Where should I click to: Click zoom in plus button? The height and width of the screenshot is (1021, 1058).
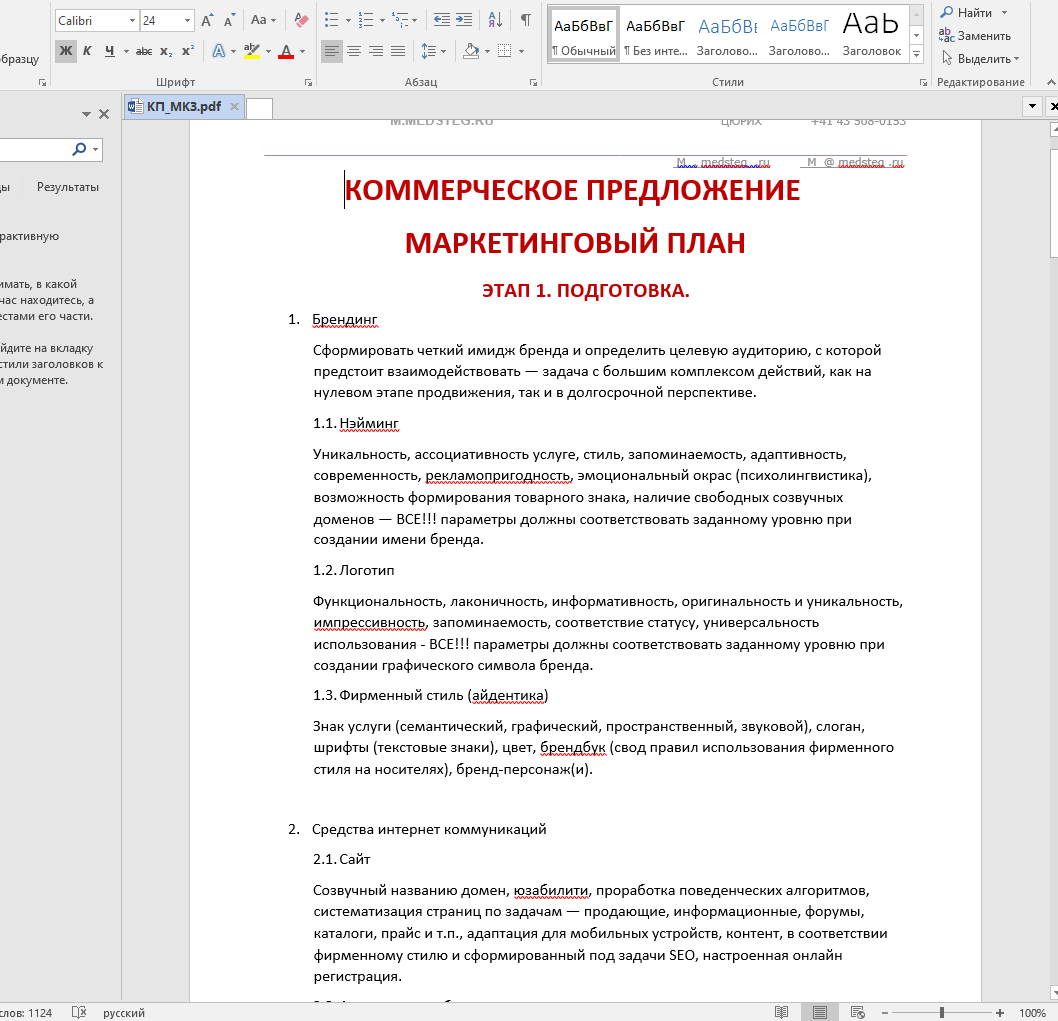coord(1000,1012)
